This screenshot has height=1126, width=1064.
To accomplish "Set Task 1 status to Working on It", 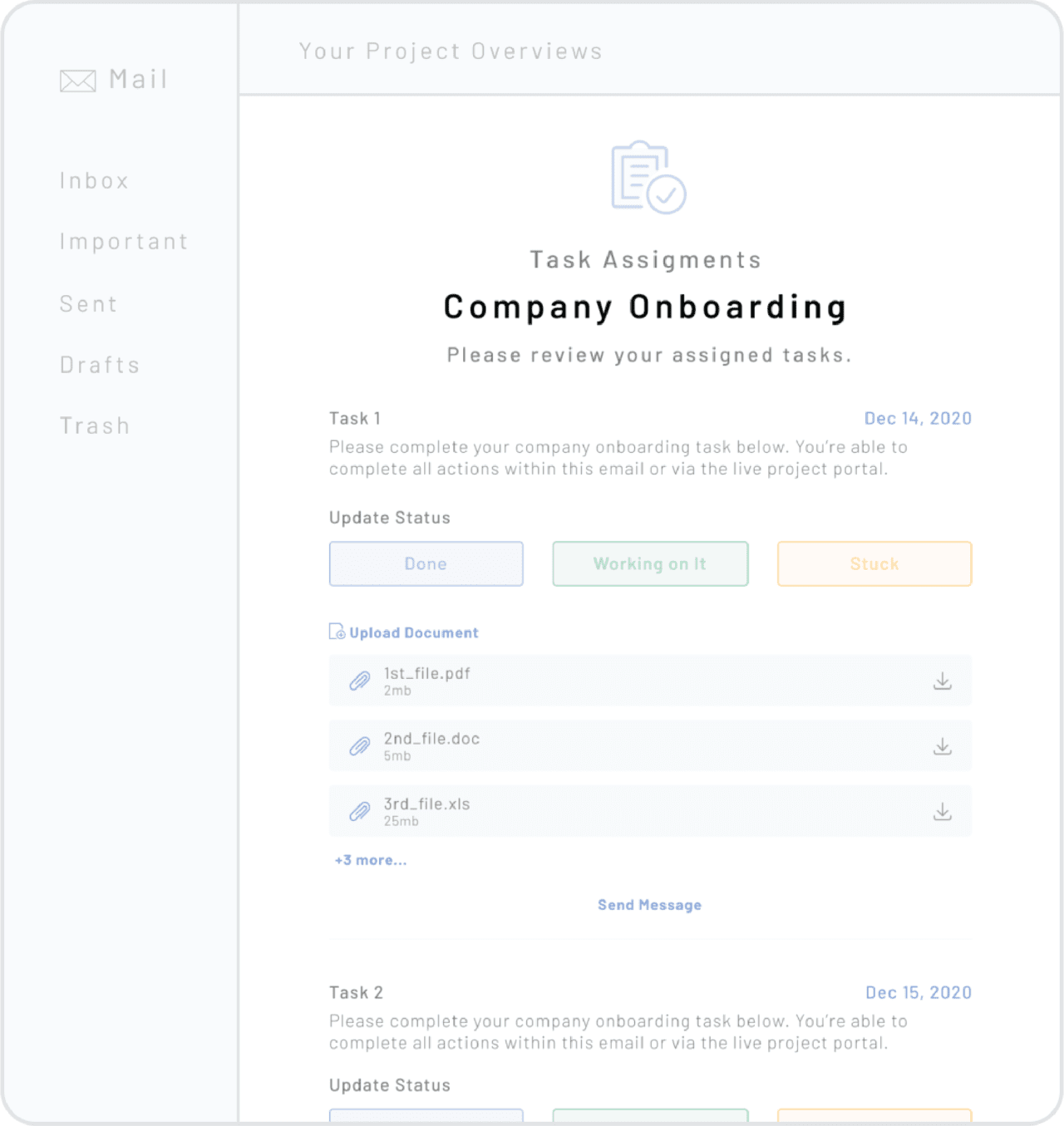I will 649,563.
